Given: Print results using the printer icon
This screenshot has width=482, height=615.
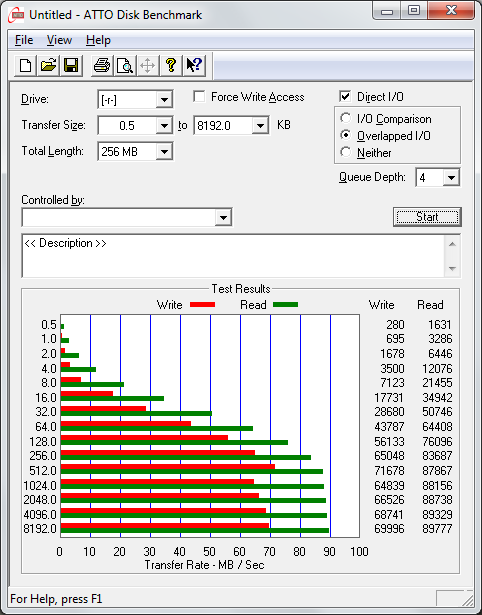Looking at the screenshot, I should coord(102,65).
